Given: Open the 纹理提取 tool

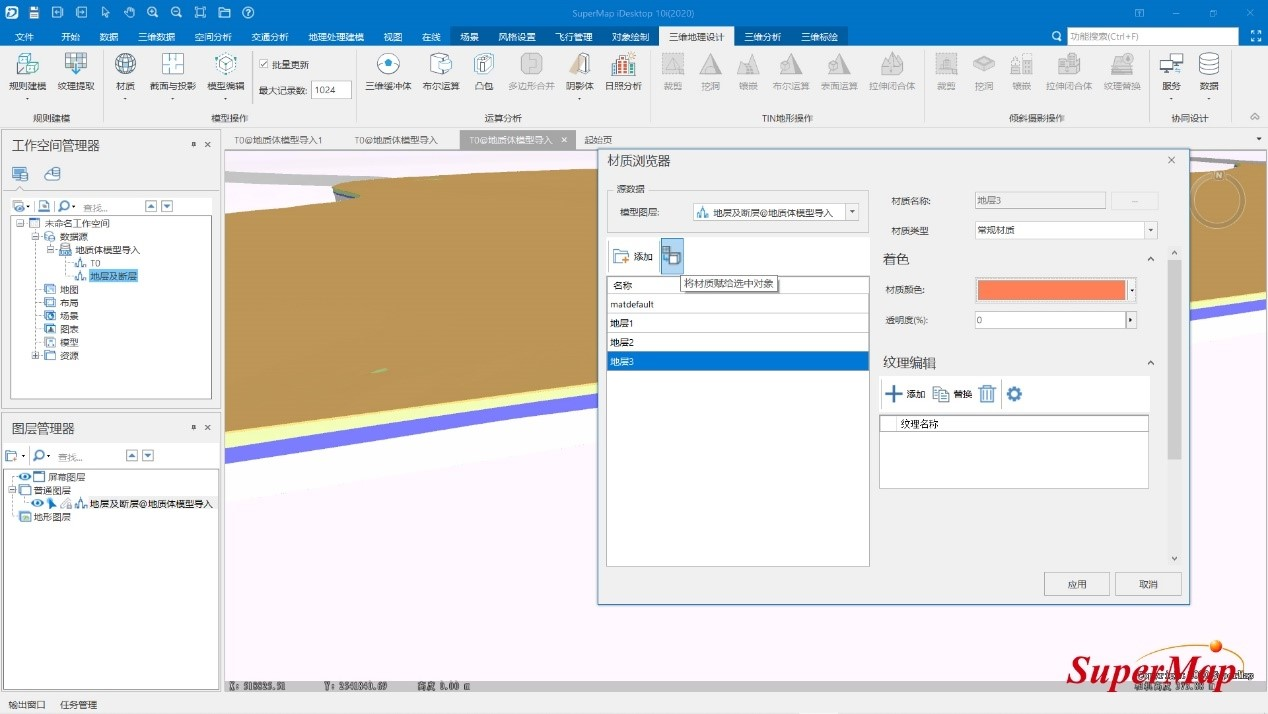Looking at the screenshot, I should coord(76,73).
